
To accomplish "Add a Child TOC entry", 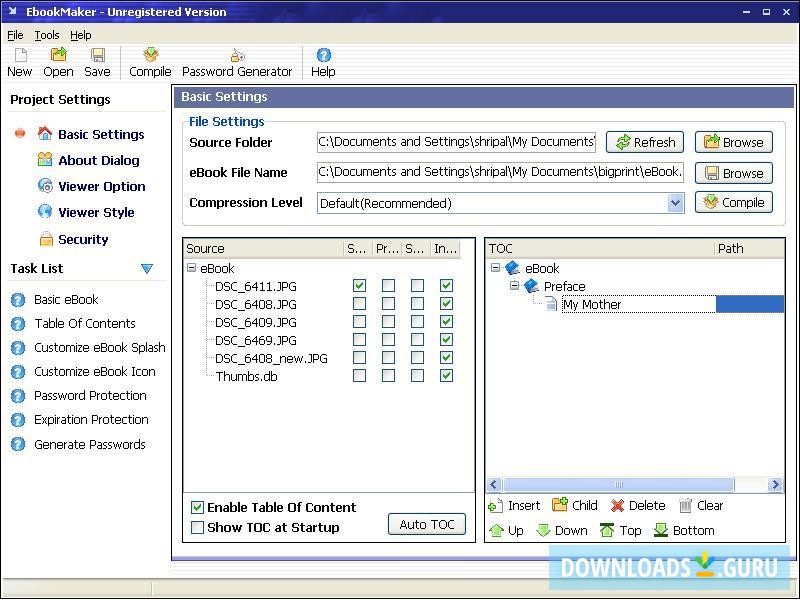I will 574,506.
